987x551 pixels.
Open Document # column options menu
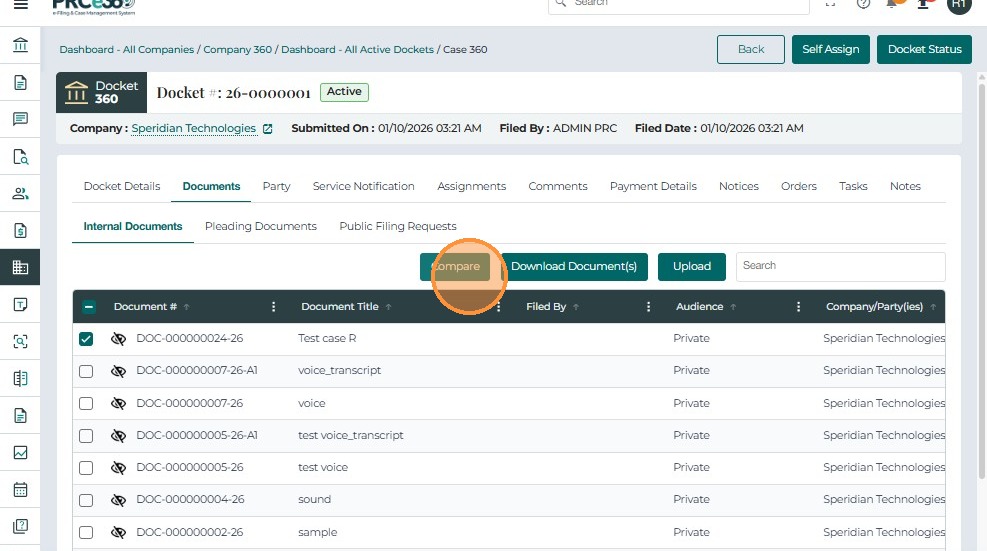[x=273, y=307]
